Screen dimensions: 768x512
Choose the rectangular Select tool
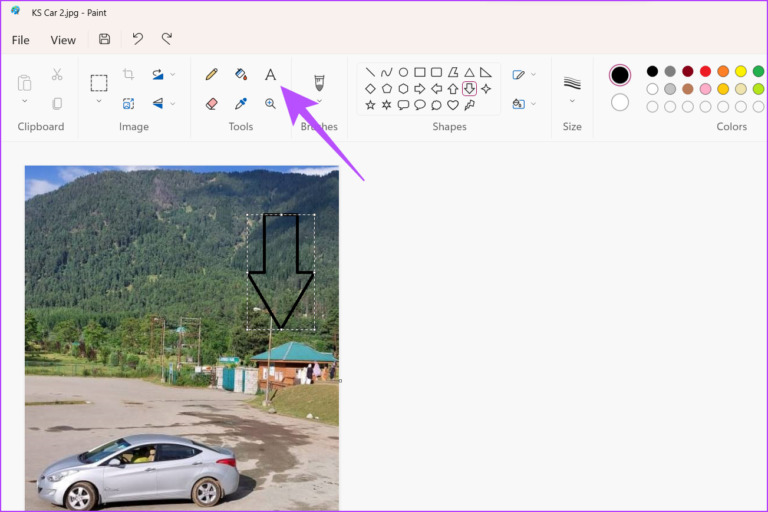click(x=99, y=83)
